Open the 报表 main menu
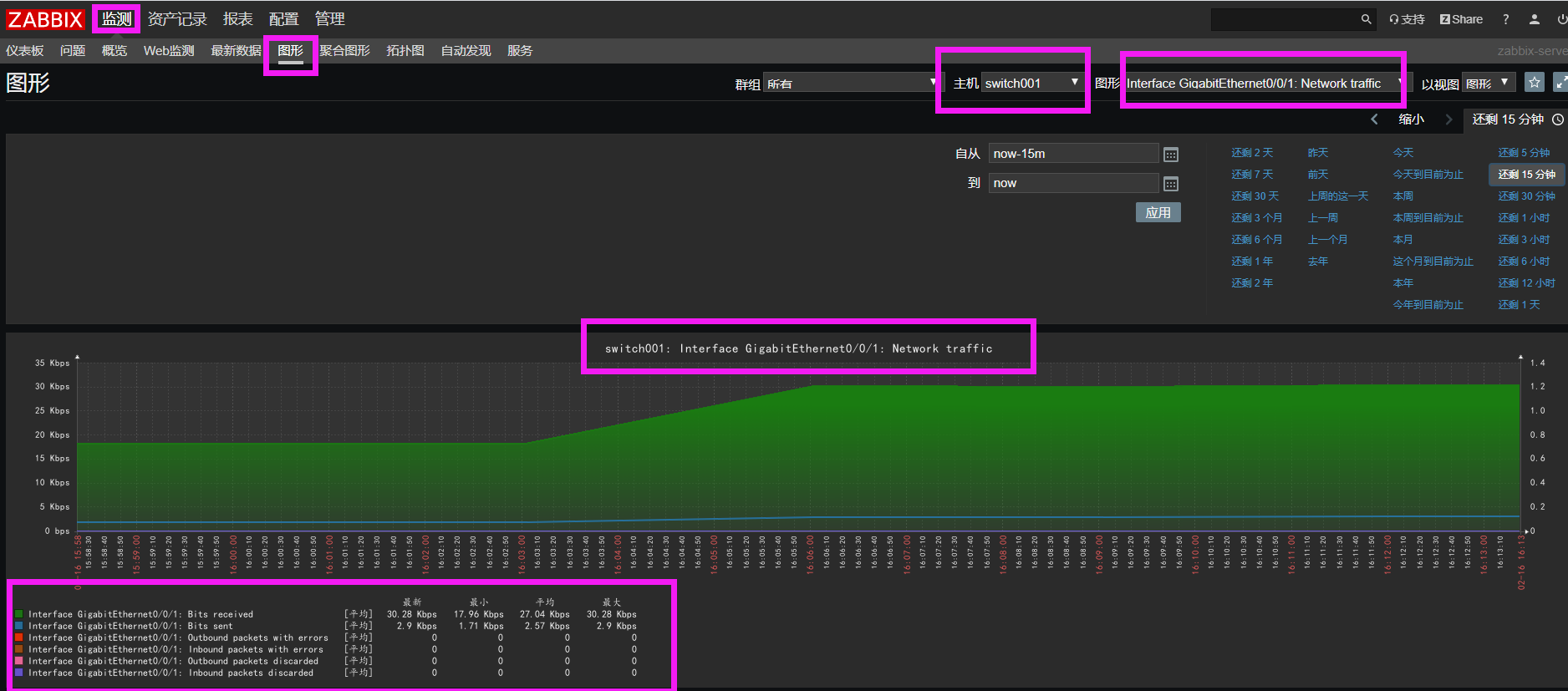This screenshot has width=1568, height=691. click(x=237, y=18)
